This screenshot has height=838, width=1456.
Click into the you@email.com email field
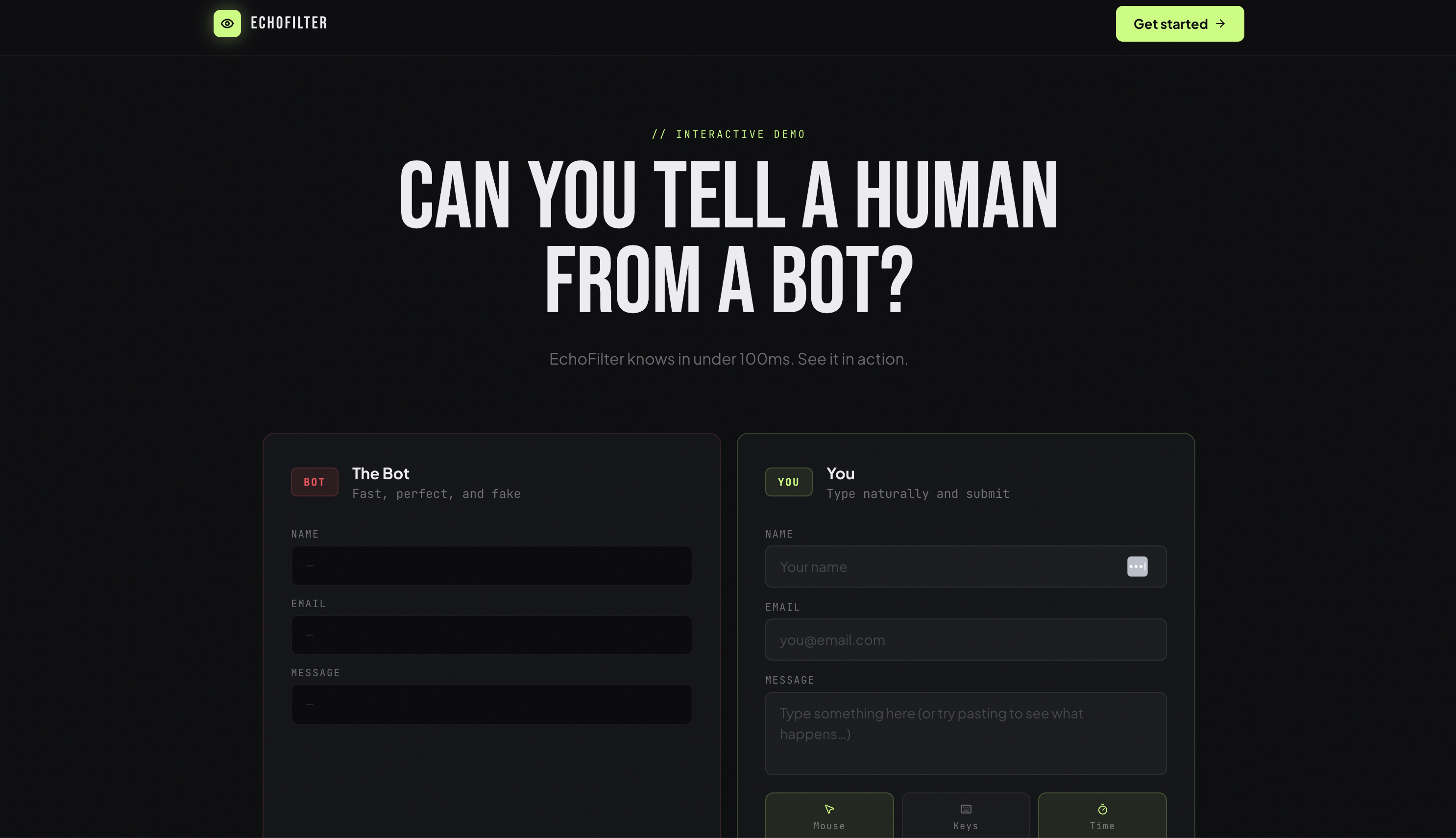pyautogui.click(x=965, y=640)
